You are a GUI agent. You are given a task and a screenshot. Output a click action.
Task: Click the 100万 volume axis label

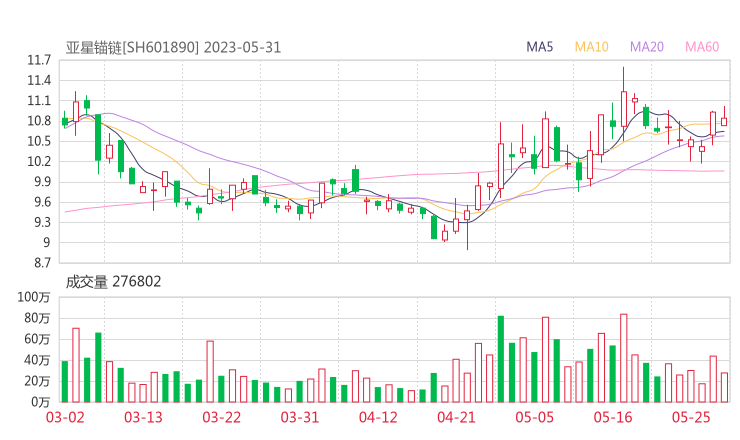pos(34,297)
